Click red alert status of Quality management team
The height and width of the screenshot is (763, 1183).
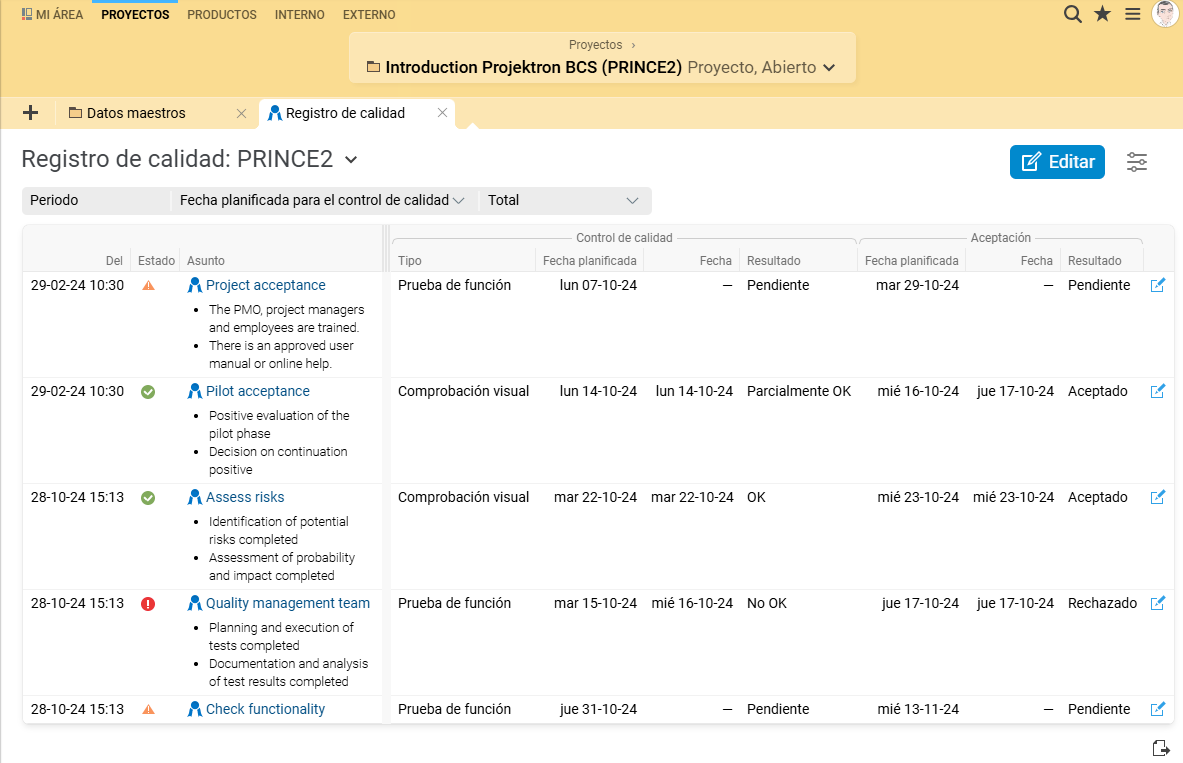point(148,604)
